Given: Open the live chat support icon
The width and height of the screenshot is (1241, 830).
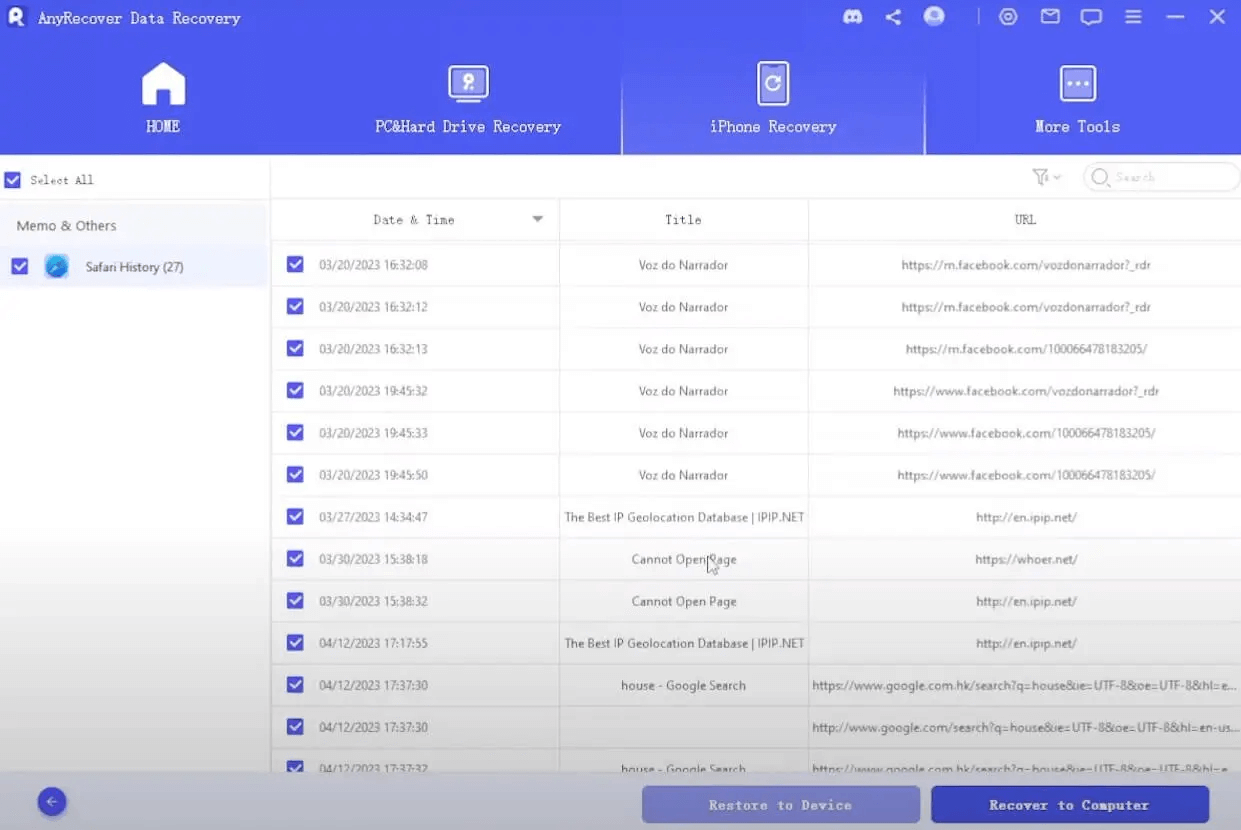Looking at the screenshot, I should 1090,17.
